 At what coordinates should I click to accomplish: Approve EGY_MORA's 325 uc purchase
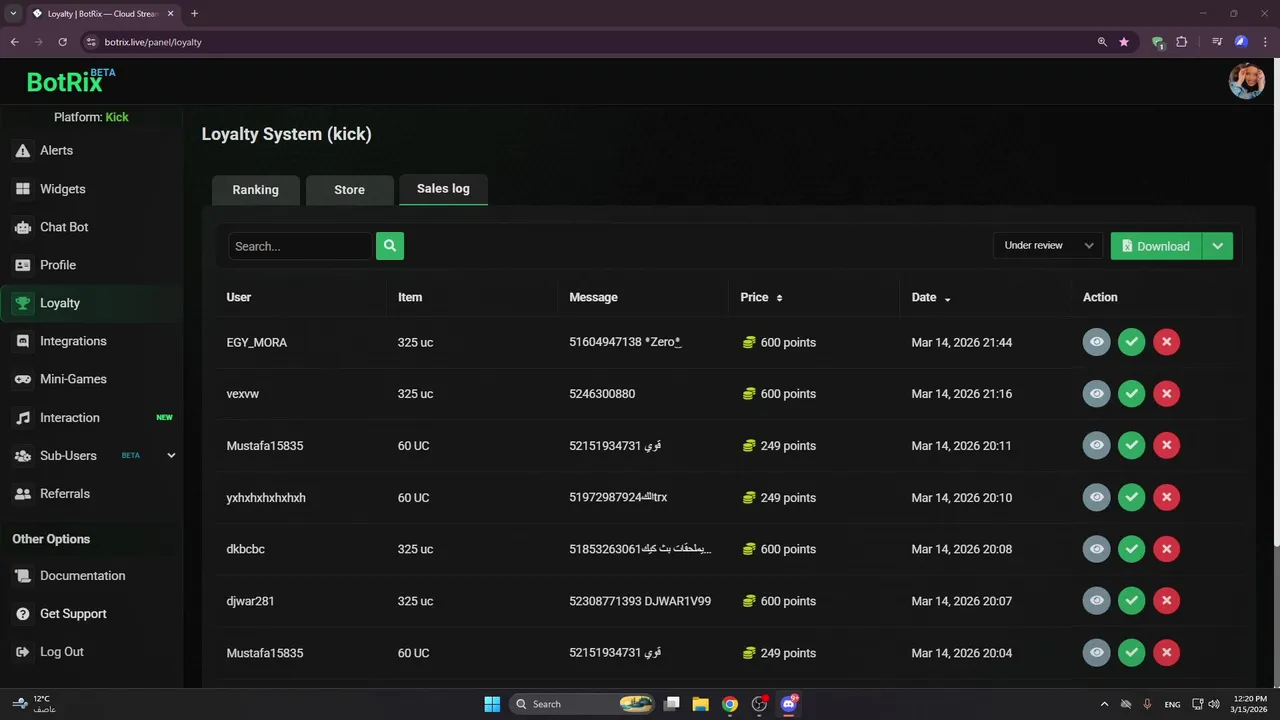click(x=1131, y=342)
